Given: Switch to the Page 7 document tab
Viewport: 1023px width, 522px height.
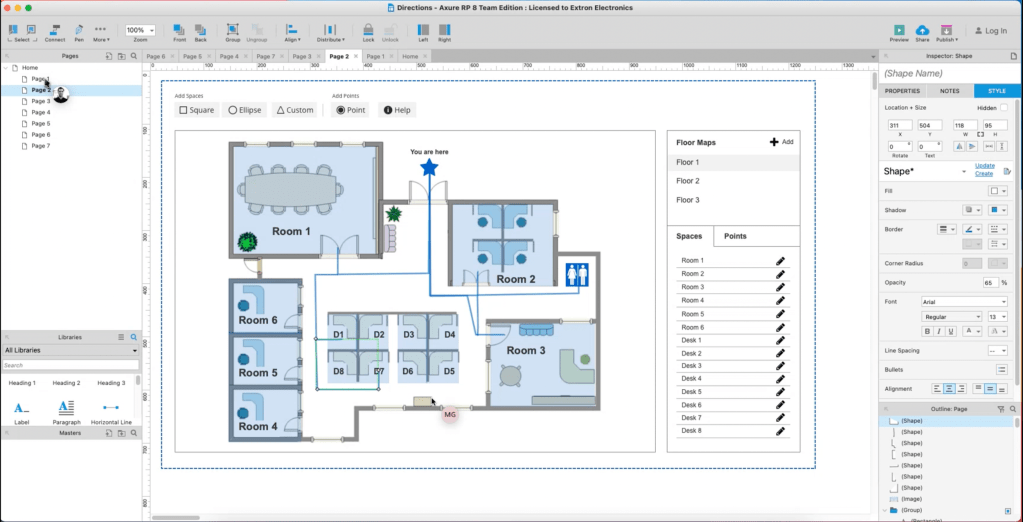Looking at the screenshot, I should (265, 57).
